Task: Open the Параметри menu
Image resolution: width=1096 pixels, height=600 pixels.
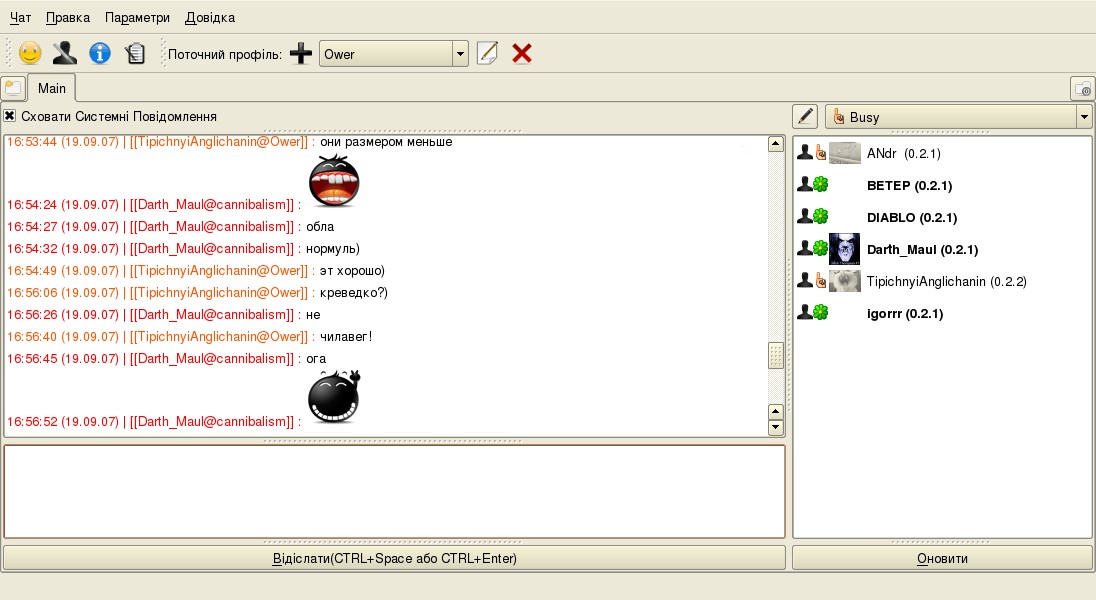Action: [x=137, y=17]
